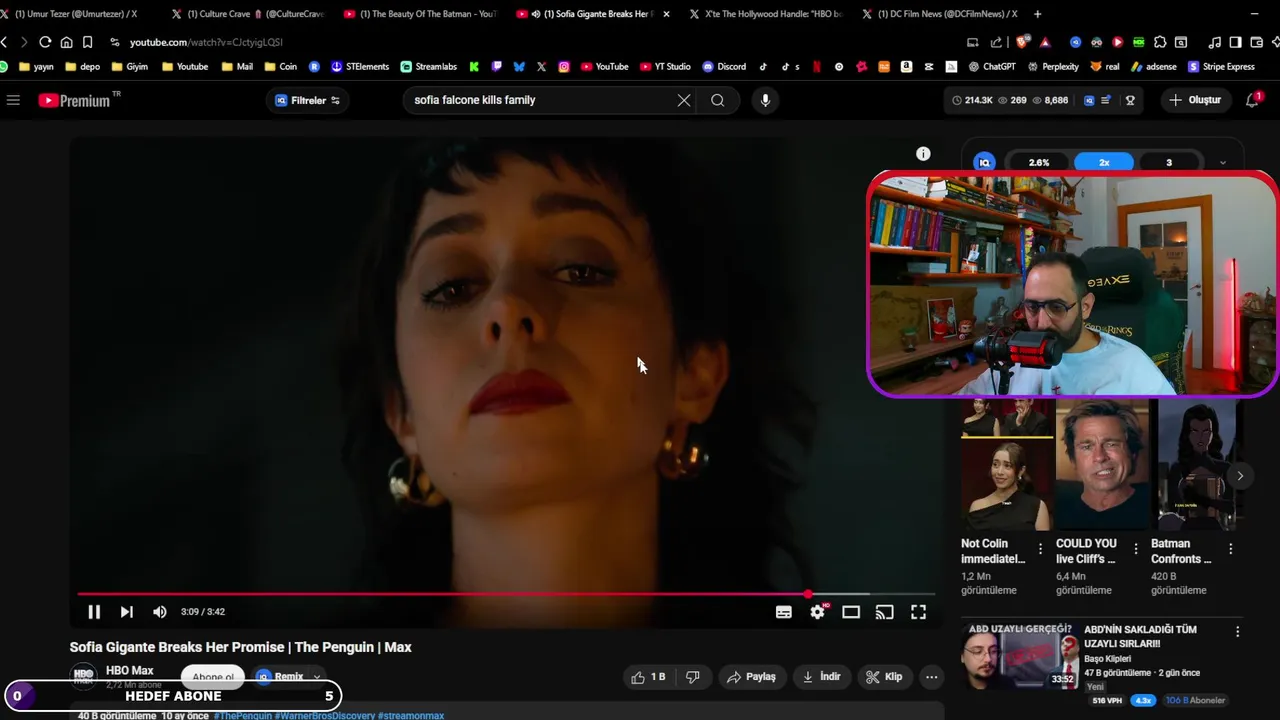This screenshot has height=720, width=1280.
Task: Click the Oluştur create button
Action: point(1195,100)
